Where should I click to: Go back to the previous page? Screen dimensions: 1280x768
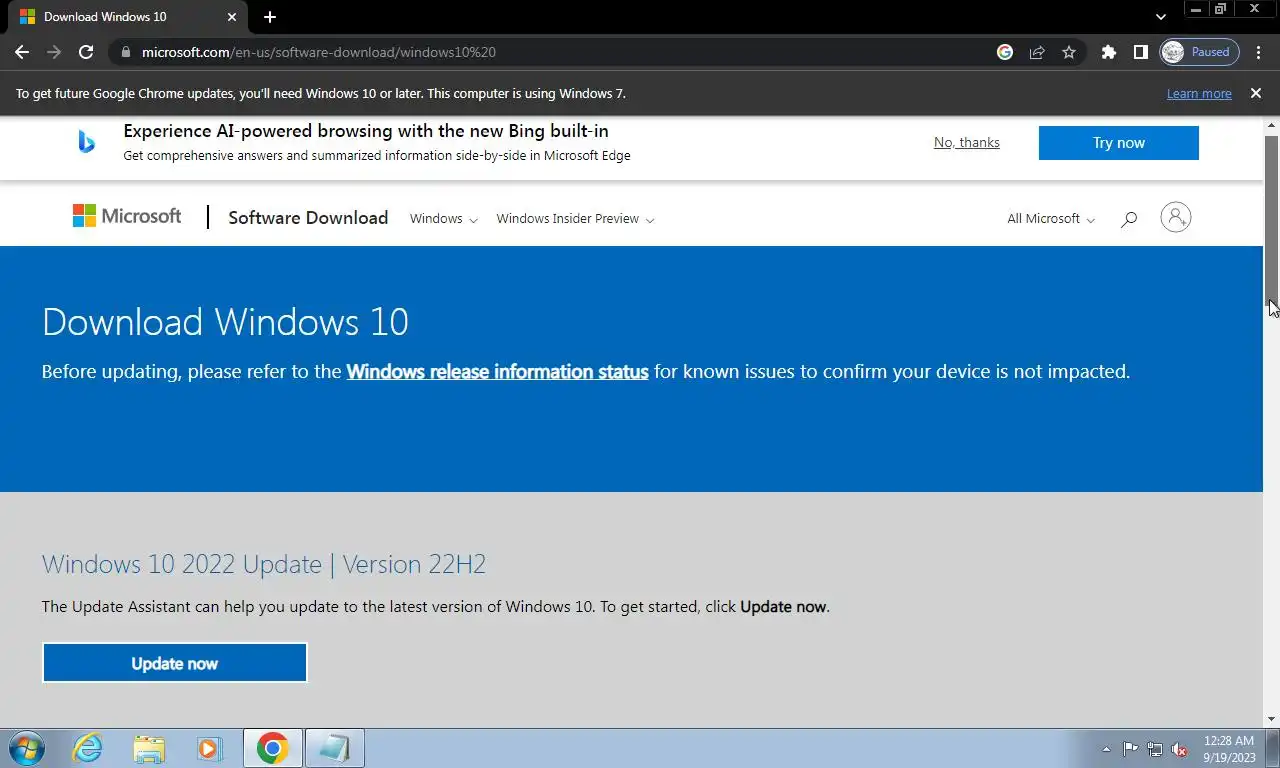coord(22,52)
